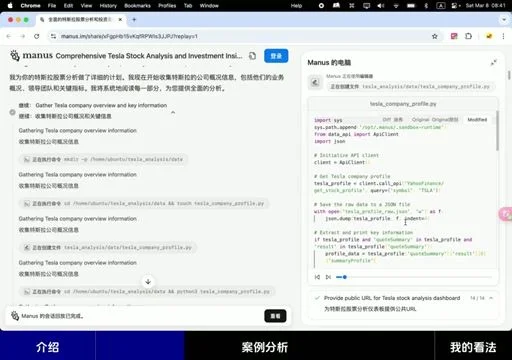Open the History menu

pyautogui.click(x=108, y=5)
